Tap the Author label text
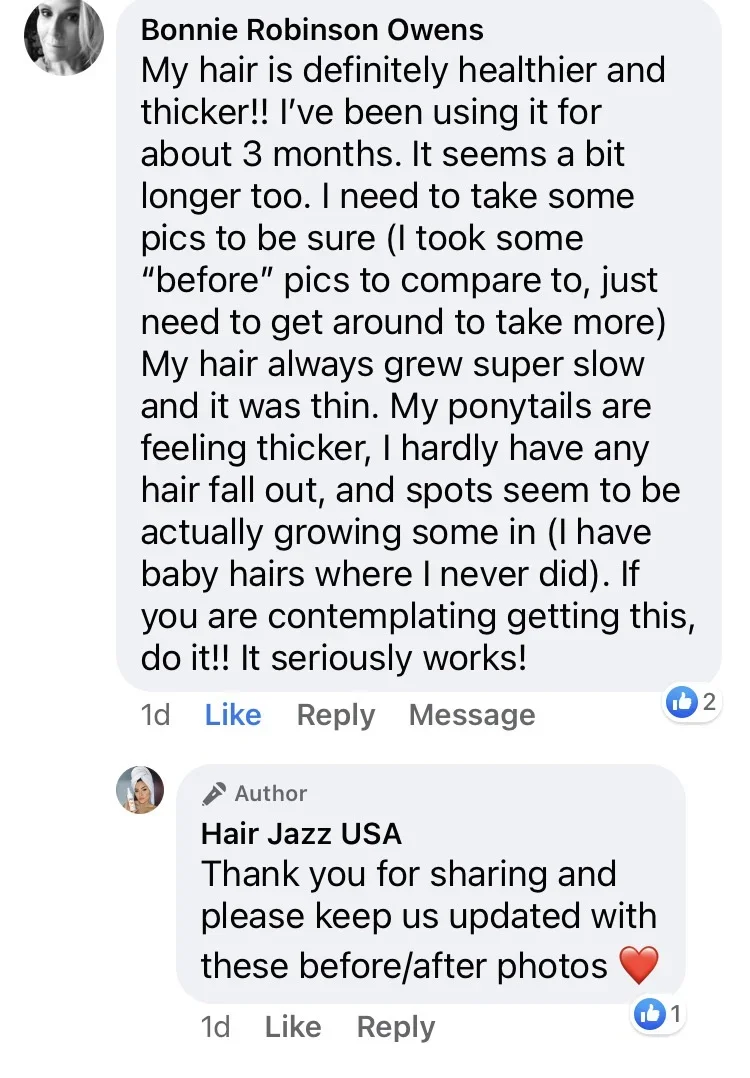Screen dimensions: 750x1078 [271, 794]
